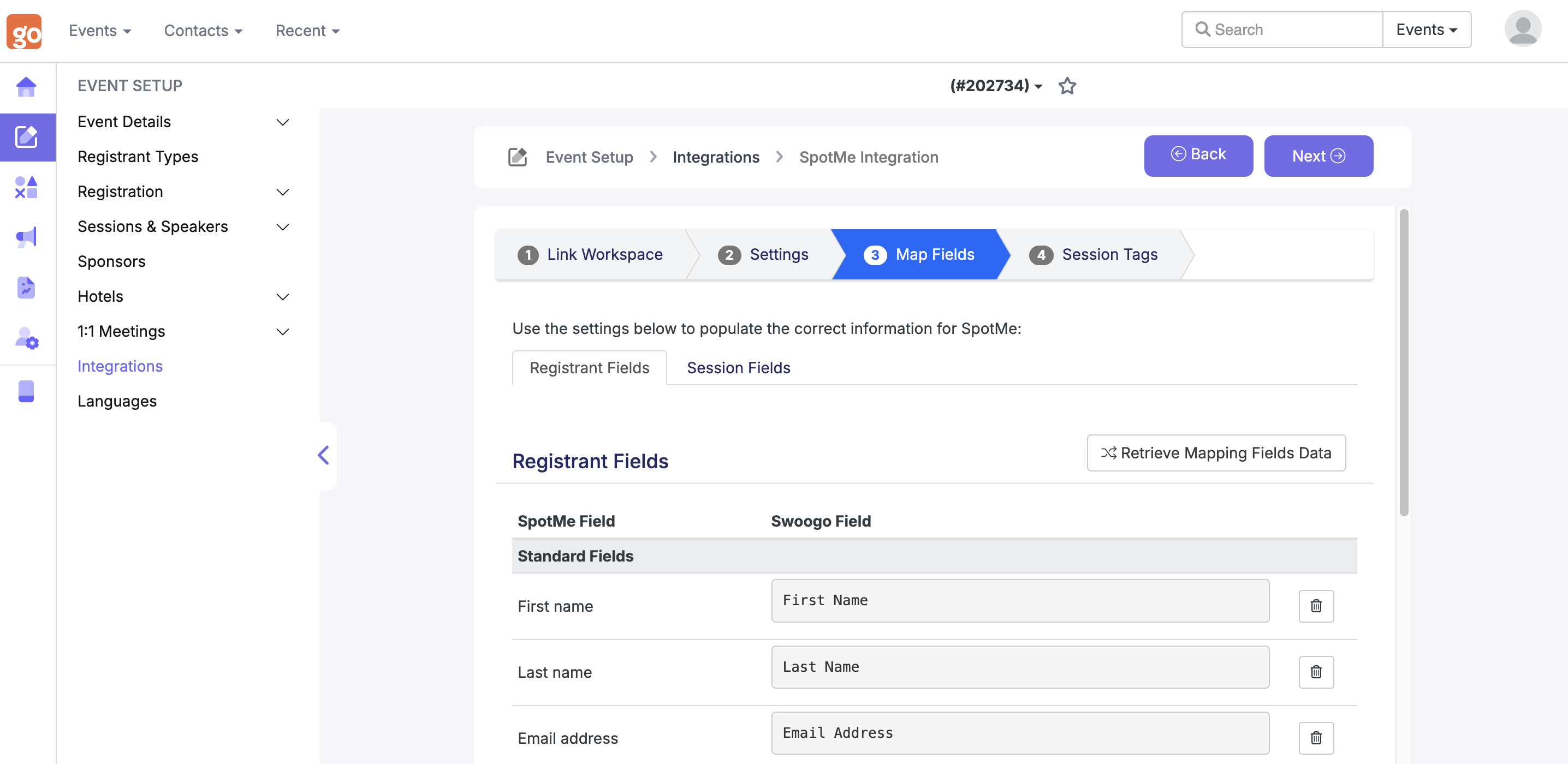Select the megaphone marketing icon
1568x764 pixels.
point(26,237)
